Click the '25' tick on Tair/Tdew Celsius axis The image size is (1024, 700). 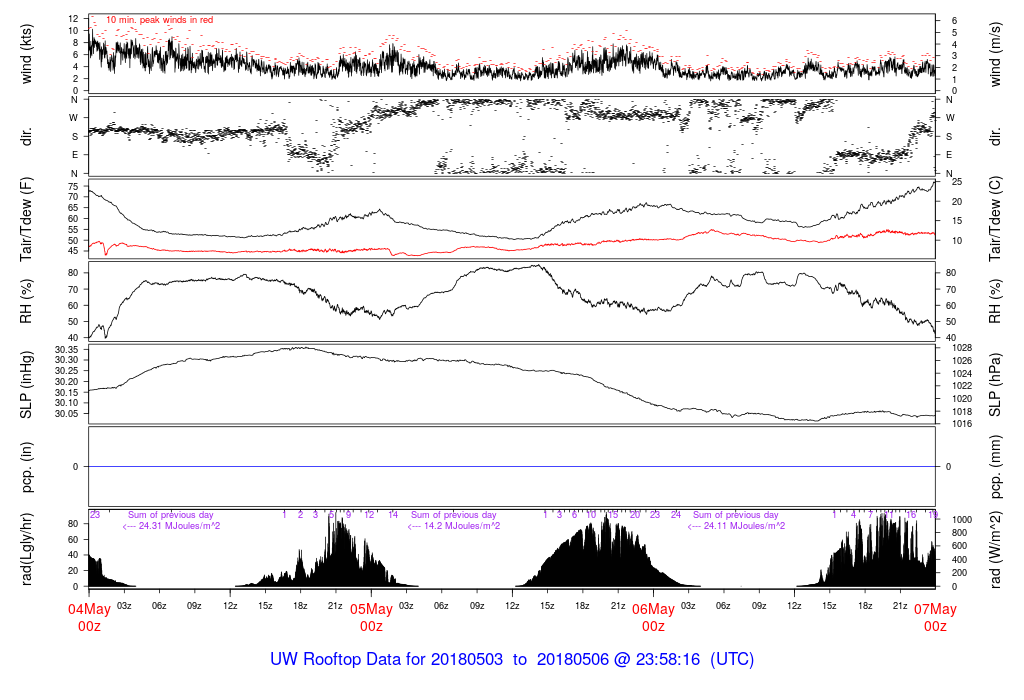pyautogui.click(x=957, y=182)
